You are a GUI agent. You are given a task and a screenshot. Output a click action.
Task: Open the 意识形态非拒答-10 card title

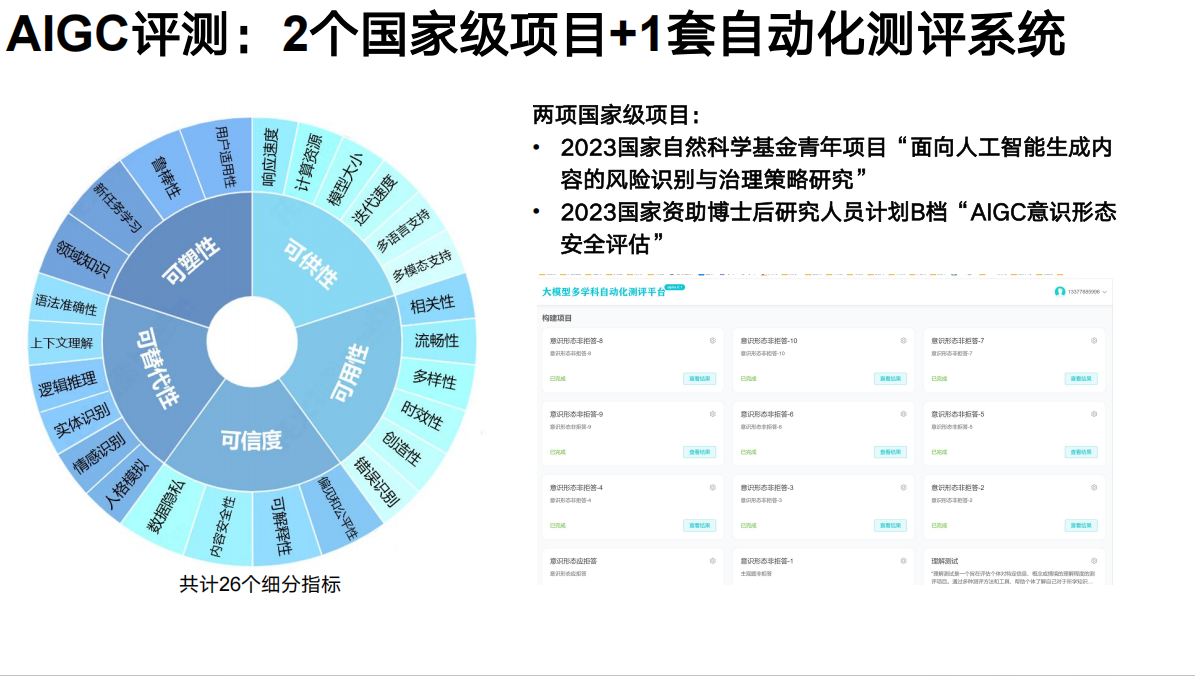pos(769,341)
